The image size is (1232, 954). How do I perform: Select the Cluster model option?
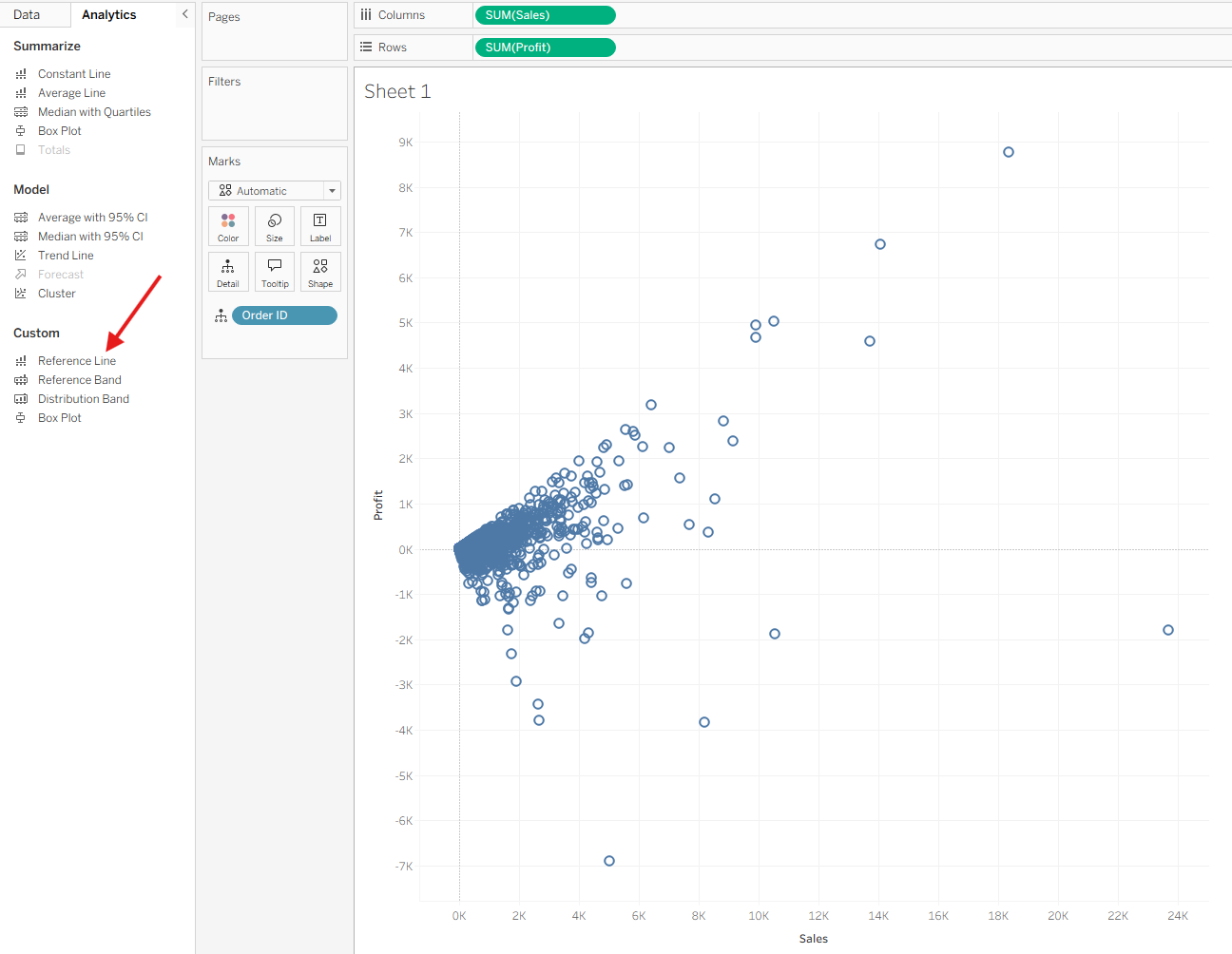(56, 294)
